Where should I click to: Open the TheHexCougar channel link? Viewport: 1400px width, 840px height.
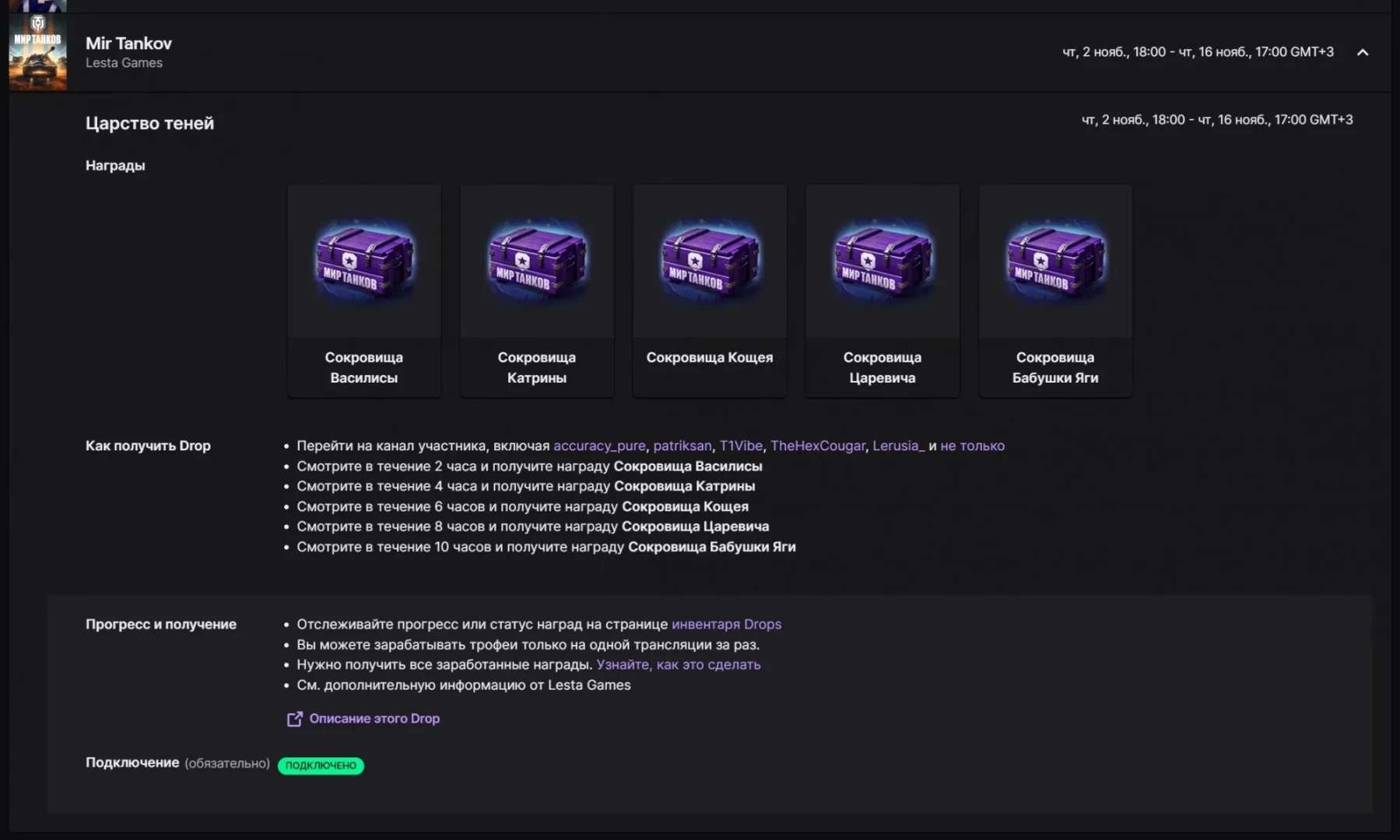point(817,446)
